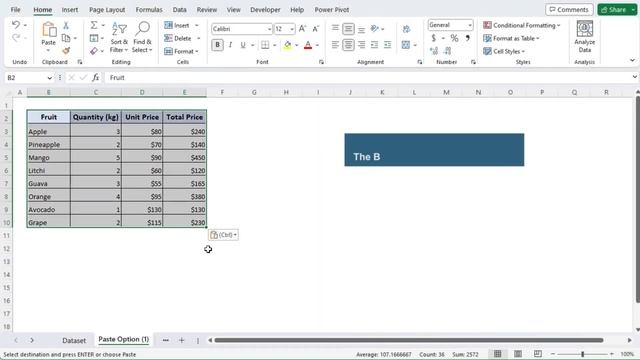
Task: Open Paste Options (Ctrl) popup
Action: pyautogui.click(x=223, y=235)
